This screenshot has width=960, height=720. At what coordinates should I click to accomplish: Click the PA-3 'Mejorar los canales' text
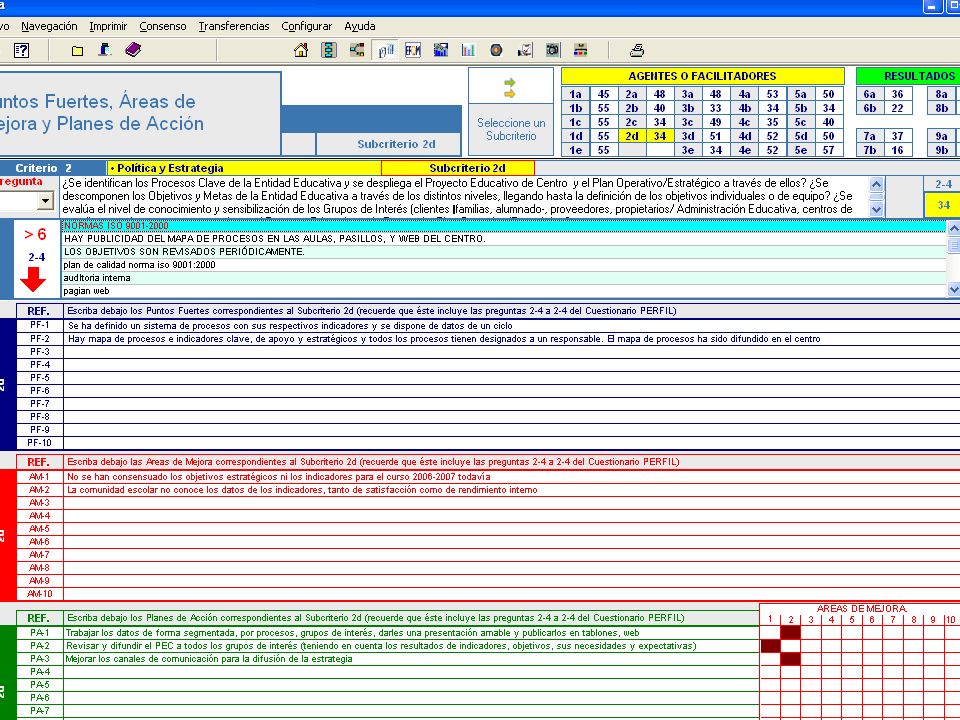pos(209,659)
